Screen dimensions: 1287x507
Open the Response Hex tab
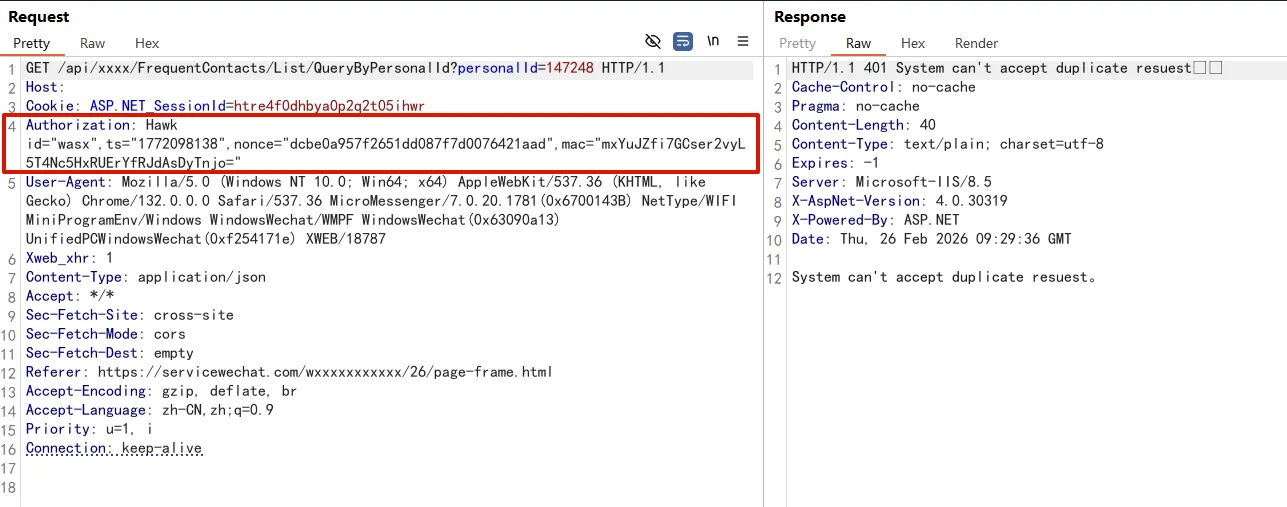click(x=912, y=43)
